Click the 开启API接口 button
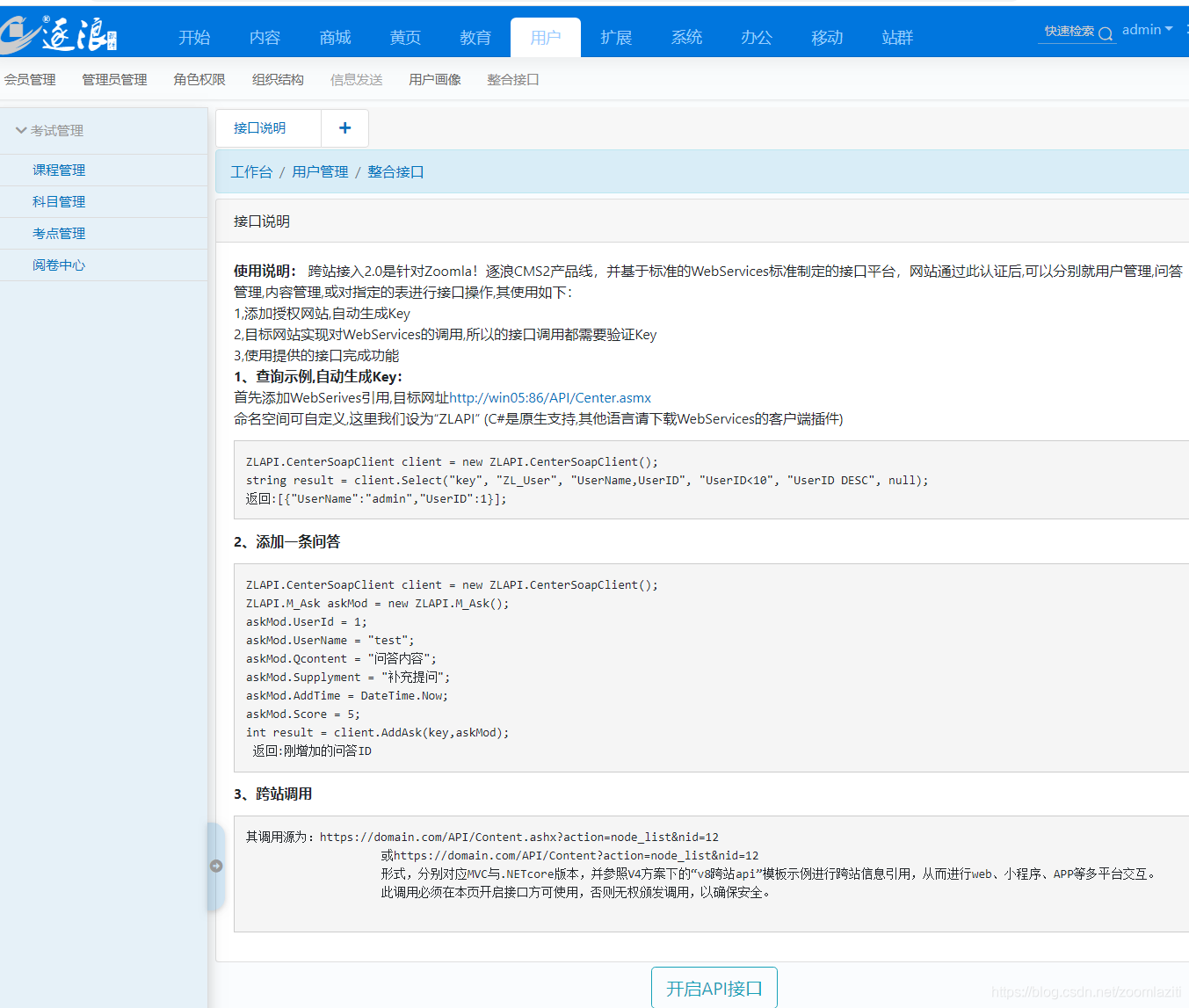This screenshot has height=1008, width=1189. (x=714, y=988)
